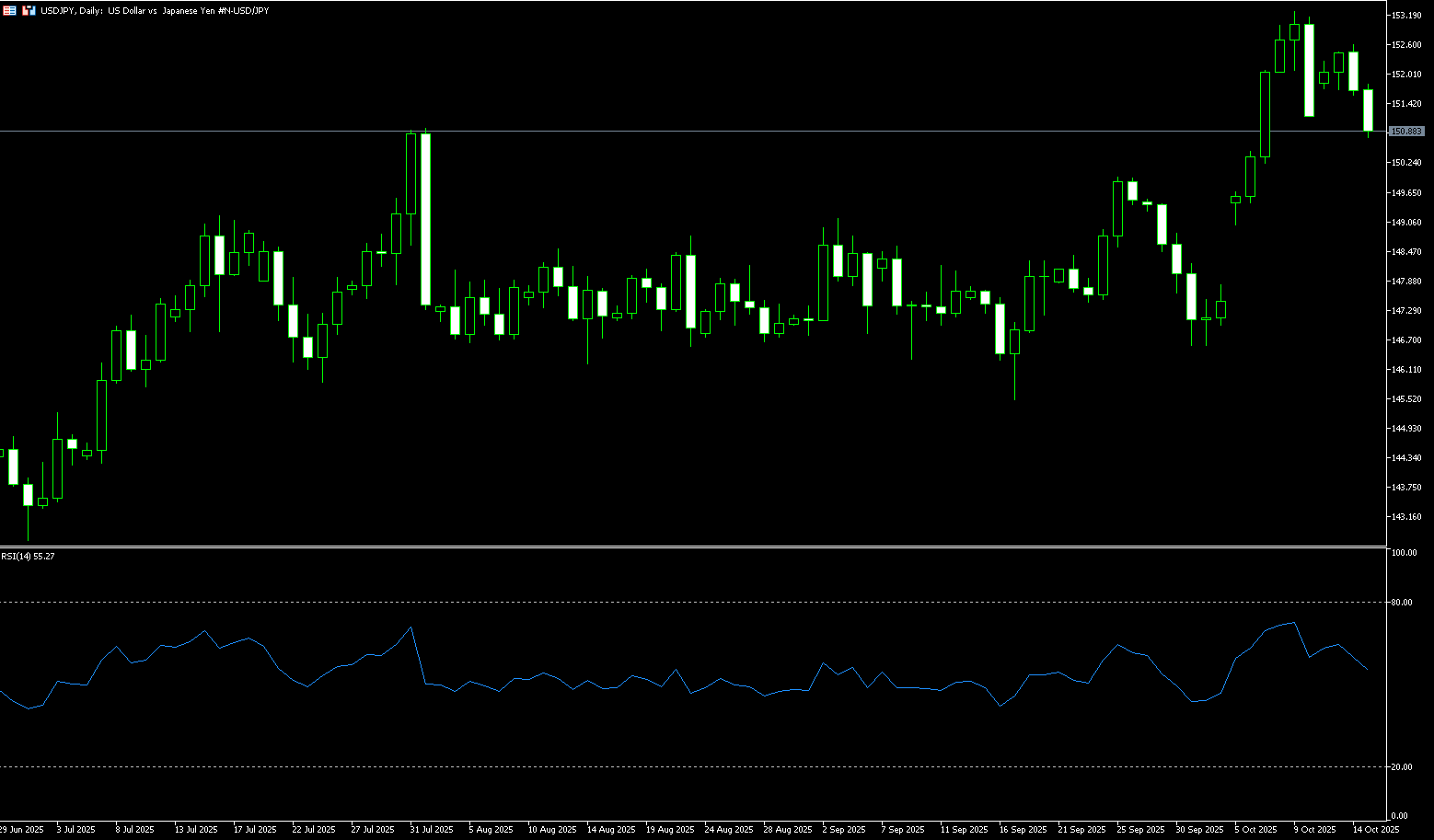Click the 31 Jul 2025 date label
Screen dimensions: 1434x840
431,830
